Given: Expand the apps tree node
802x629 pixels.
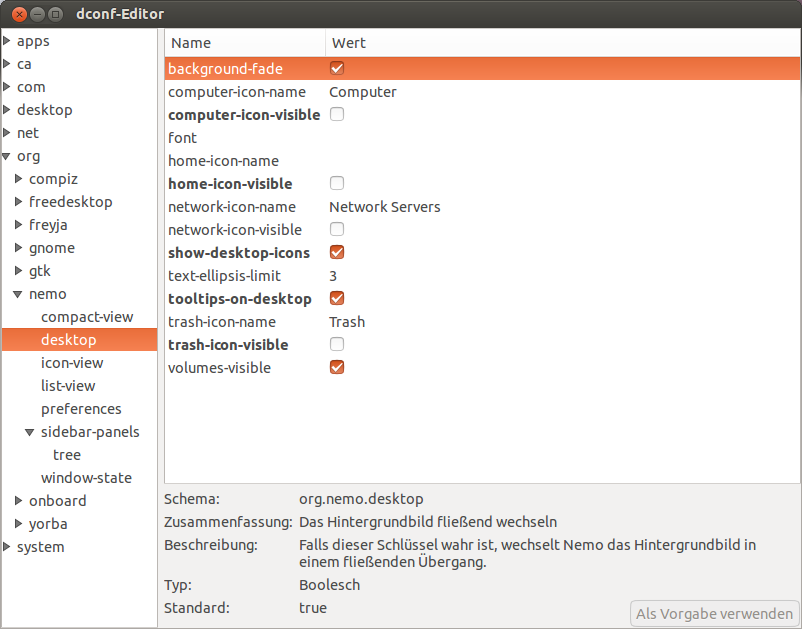Looking at the screenshot, I should coord(7,40).
